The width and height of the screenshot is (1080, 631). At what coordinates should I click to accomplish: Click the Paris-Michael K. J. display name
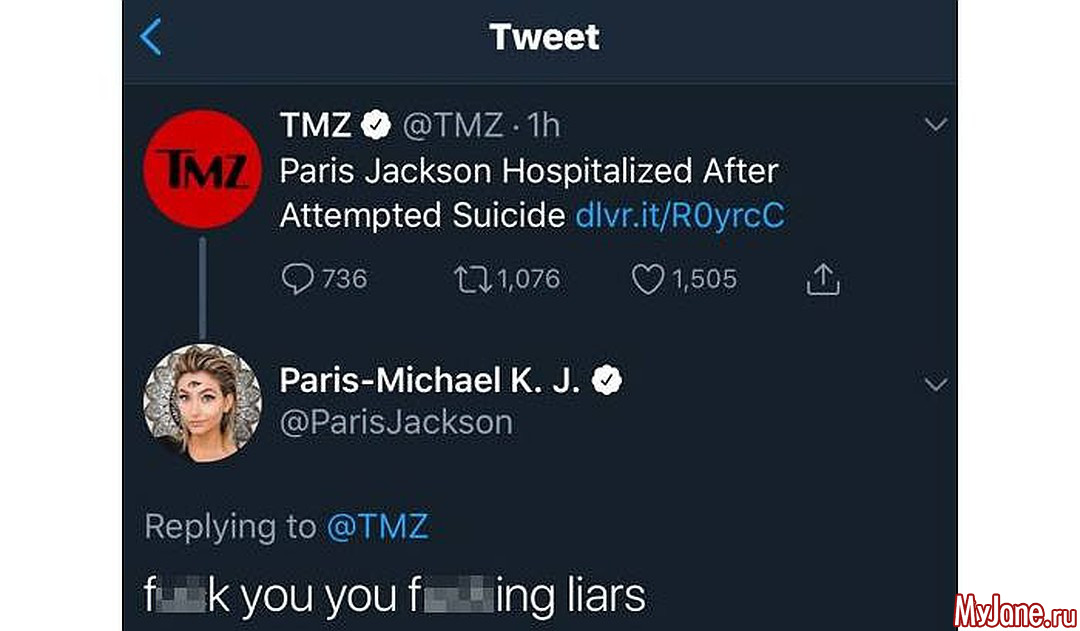pyautogui.click(x=429, y=380)
